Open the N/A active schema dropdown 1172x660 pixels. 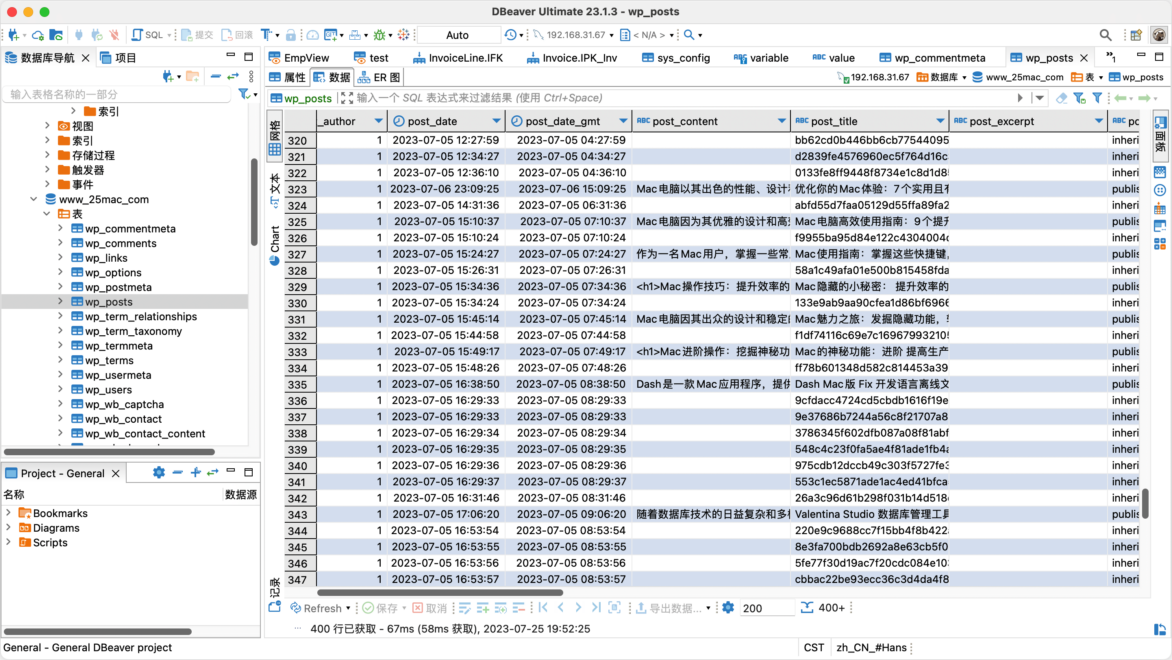(648, 34)
